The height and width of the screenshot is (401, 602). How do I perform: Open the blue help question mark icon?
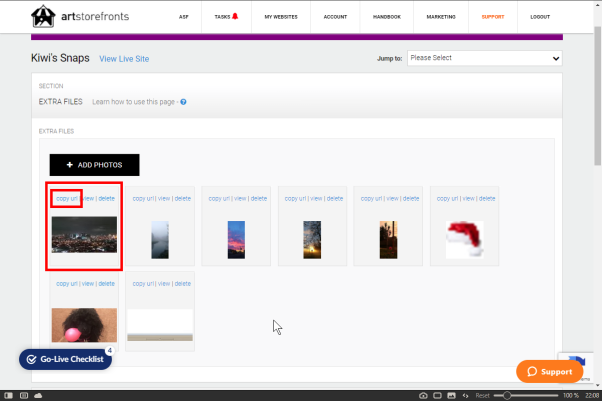click(184, 102)
